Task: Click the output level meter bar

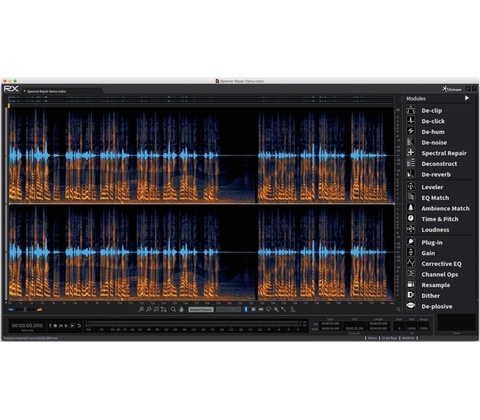Action: click(193, 324)
